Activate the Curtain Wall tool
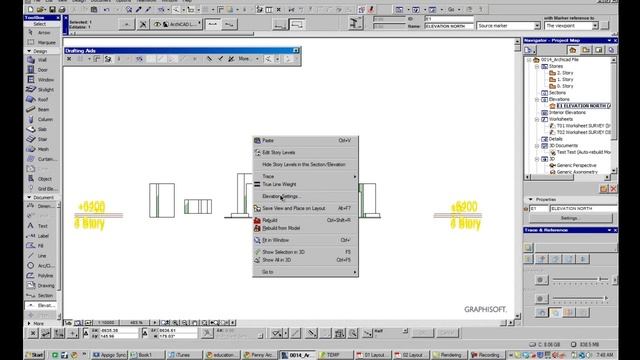Screen dimensions: 640x360 (42, 159)
